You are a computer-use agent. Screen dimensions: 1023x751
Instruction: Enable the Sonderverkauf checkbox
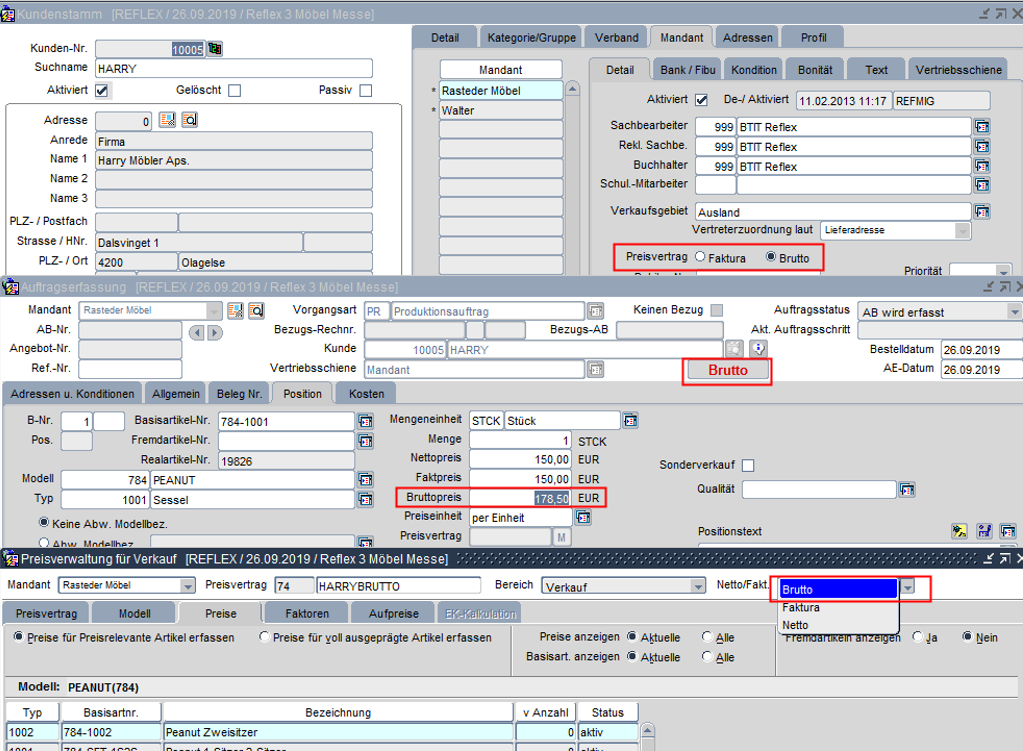pyautogui.click(x=748, y=465)
